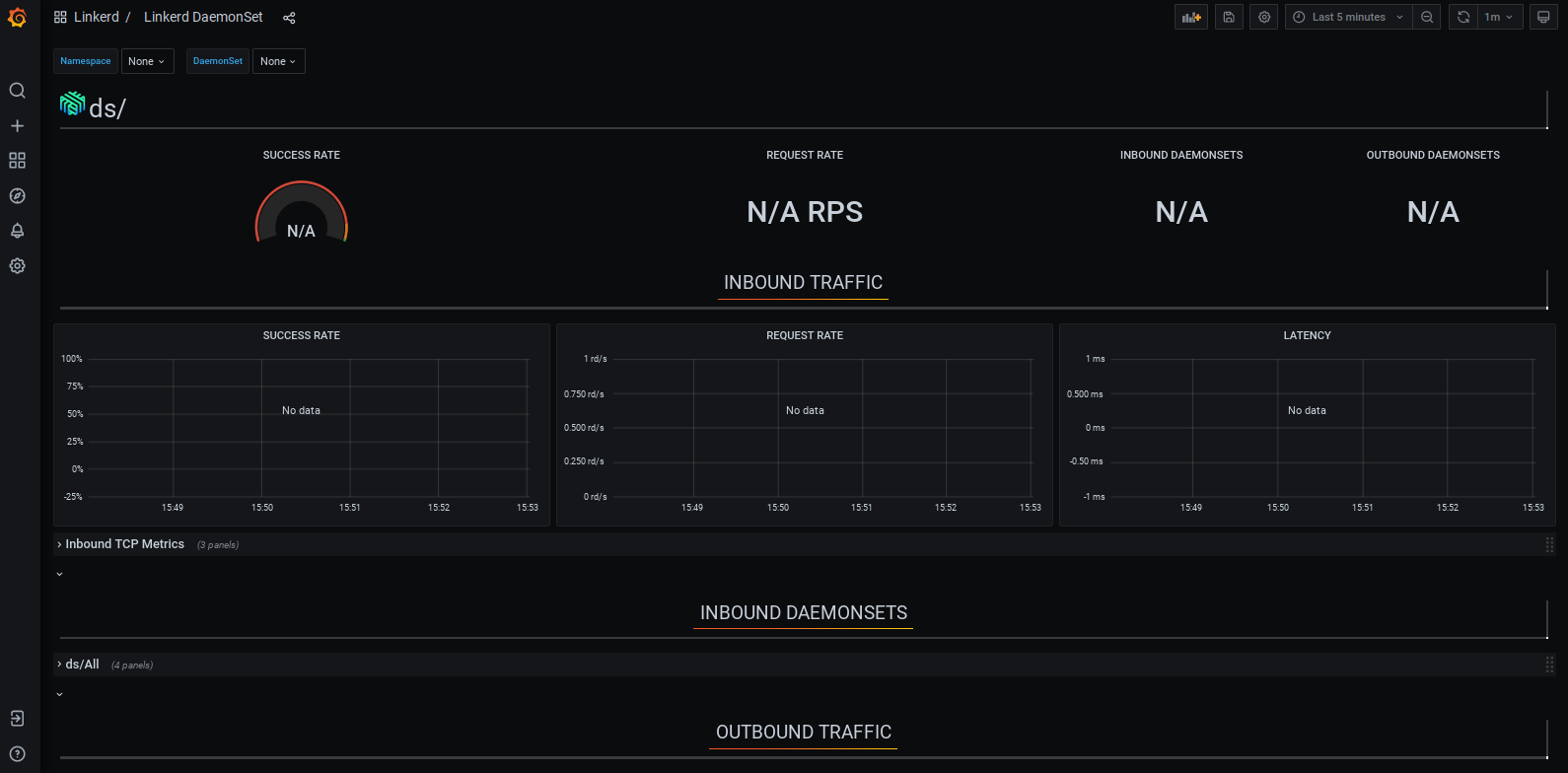Screen dimensions: 1568x773
Task: Open the Explore compass icon
Action: (x=17, y=196)
